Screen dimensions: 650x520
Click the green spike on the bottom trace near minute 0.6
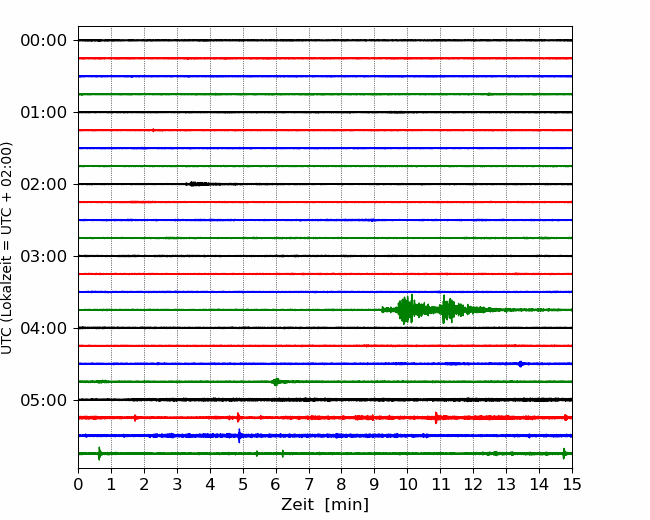tap(99, 454)
